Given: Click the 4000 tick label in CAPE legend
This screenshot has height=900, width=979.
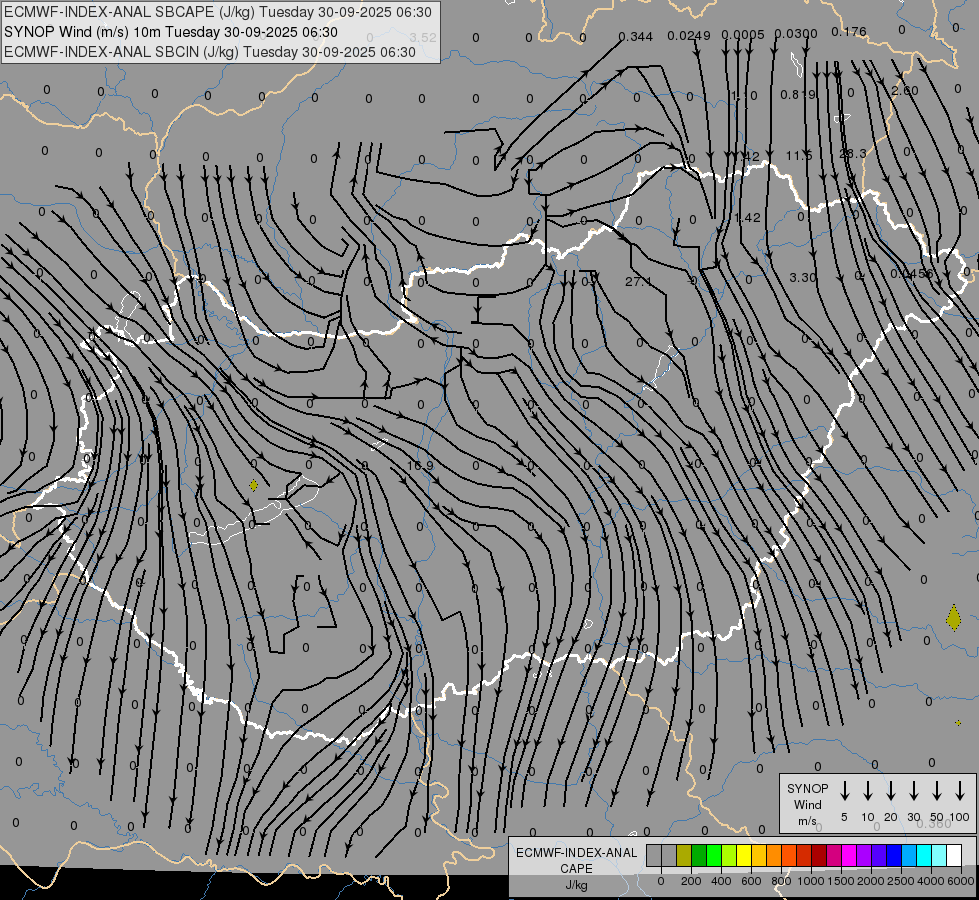Looking at the screenshot, I should coord(931,881).
